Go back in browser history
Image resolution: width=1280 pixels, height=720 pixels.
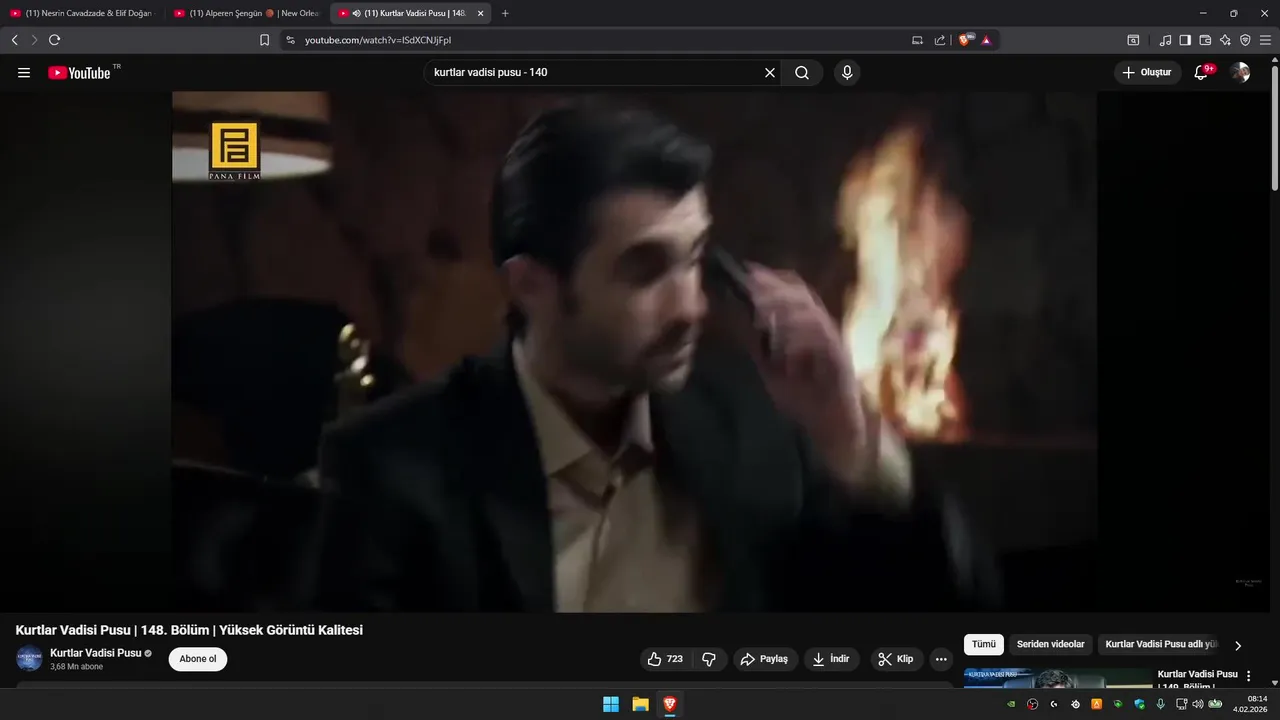point(15,40)
